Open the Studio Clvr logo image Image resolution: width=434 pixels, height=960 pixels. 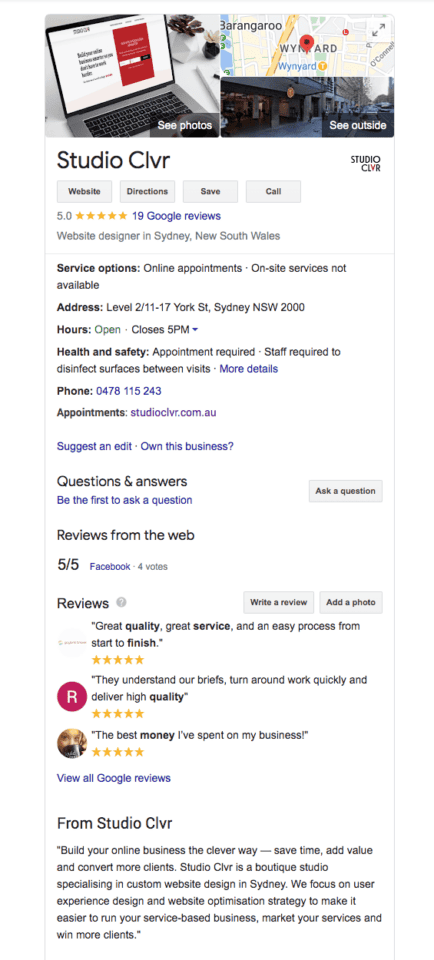365,163
